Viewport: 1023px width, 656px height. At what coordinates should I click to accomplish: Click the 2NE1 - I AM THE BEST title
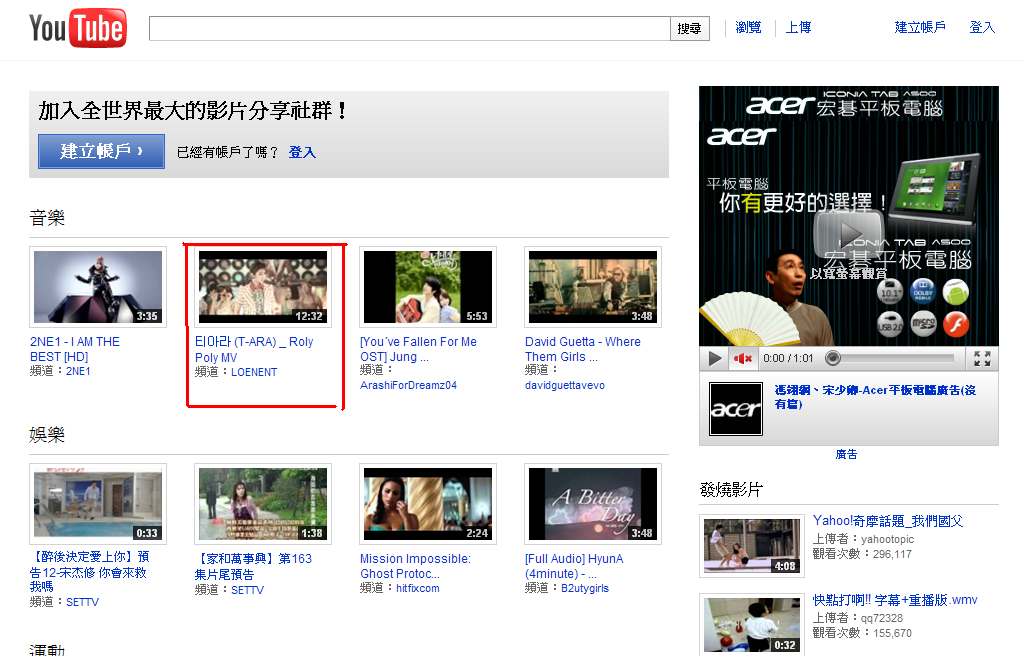pos(75,349)
